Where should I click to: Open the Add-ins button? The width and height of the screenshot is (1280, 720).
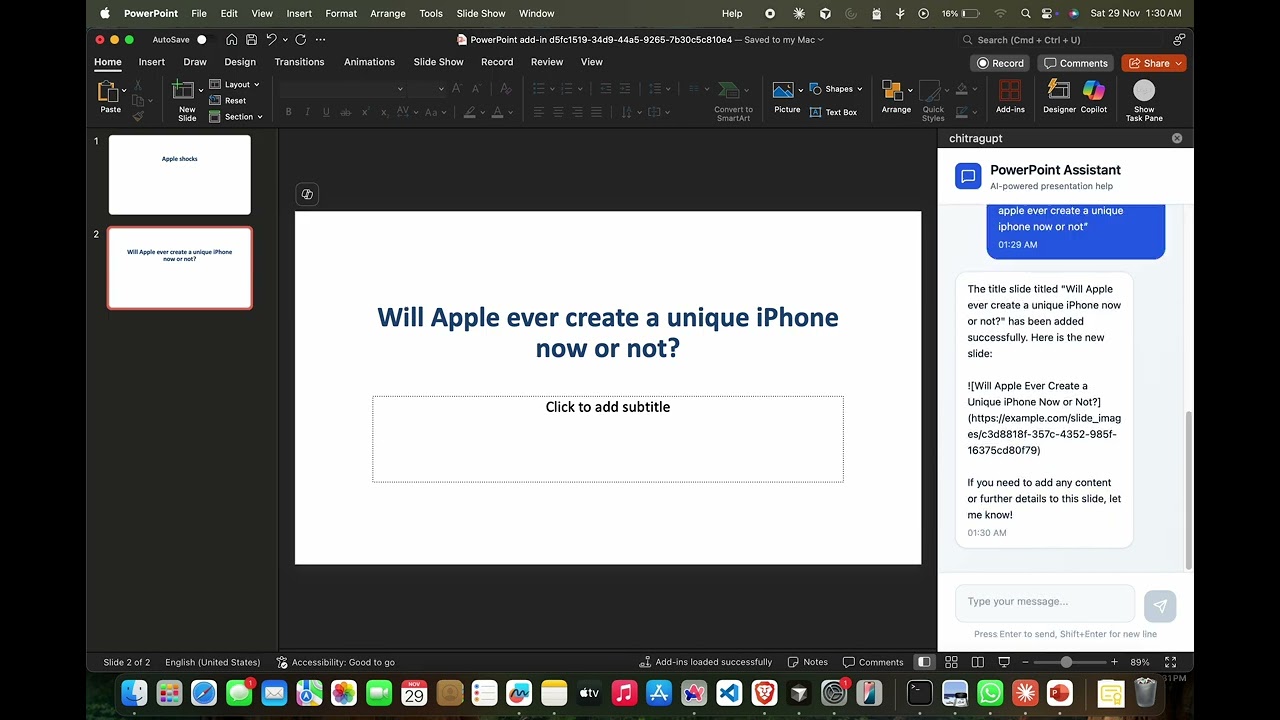click(1010, 97)
